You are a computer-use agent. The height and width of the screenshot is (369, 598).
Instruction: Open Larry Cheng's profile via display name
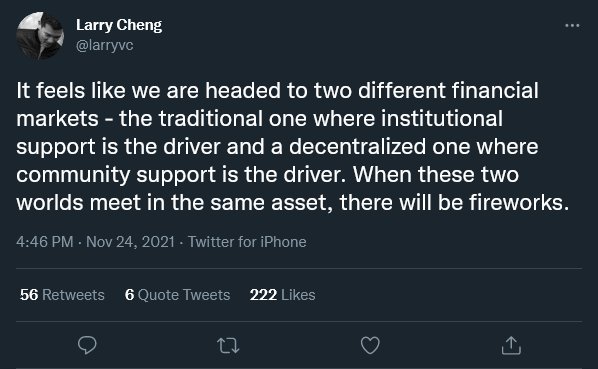point(119,25)
